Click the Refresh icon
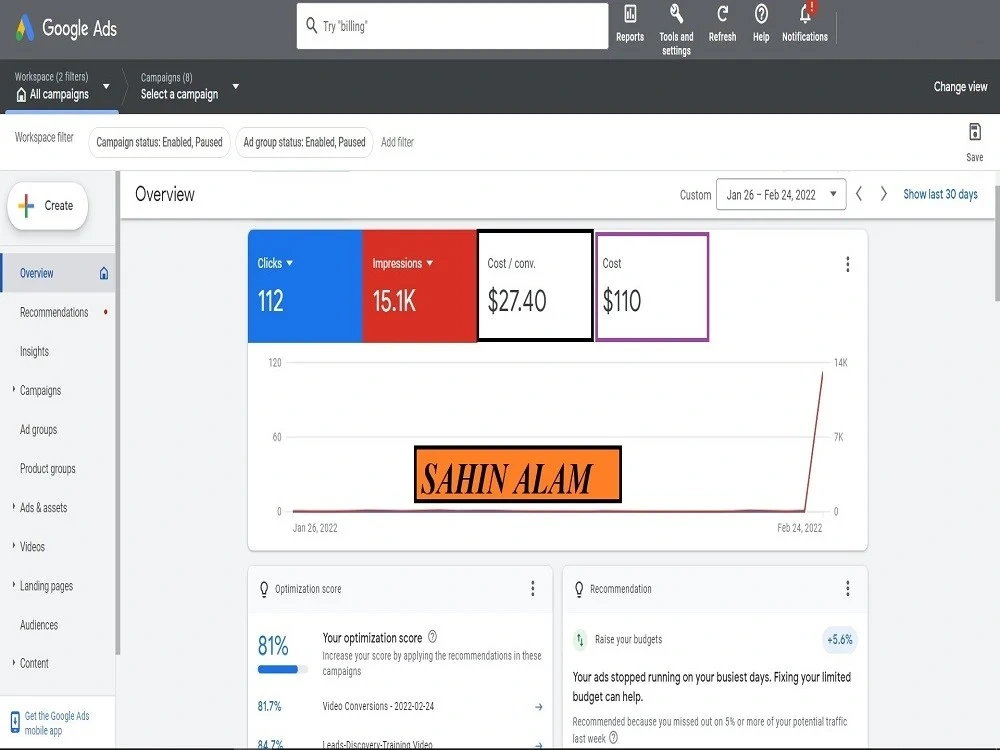Viewport: 1000px width, 750px height. [722, 14]
